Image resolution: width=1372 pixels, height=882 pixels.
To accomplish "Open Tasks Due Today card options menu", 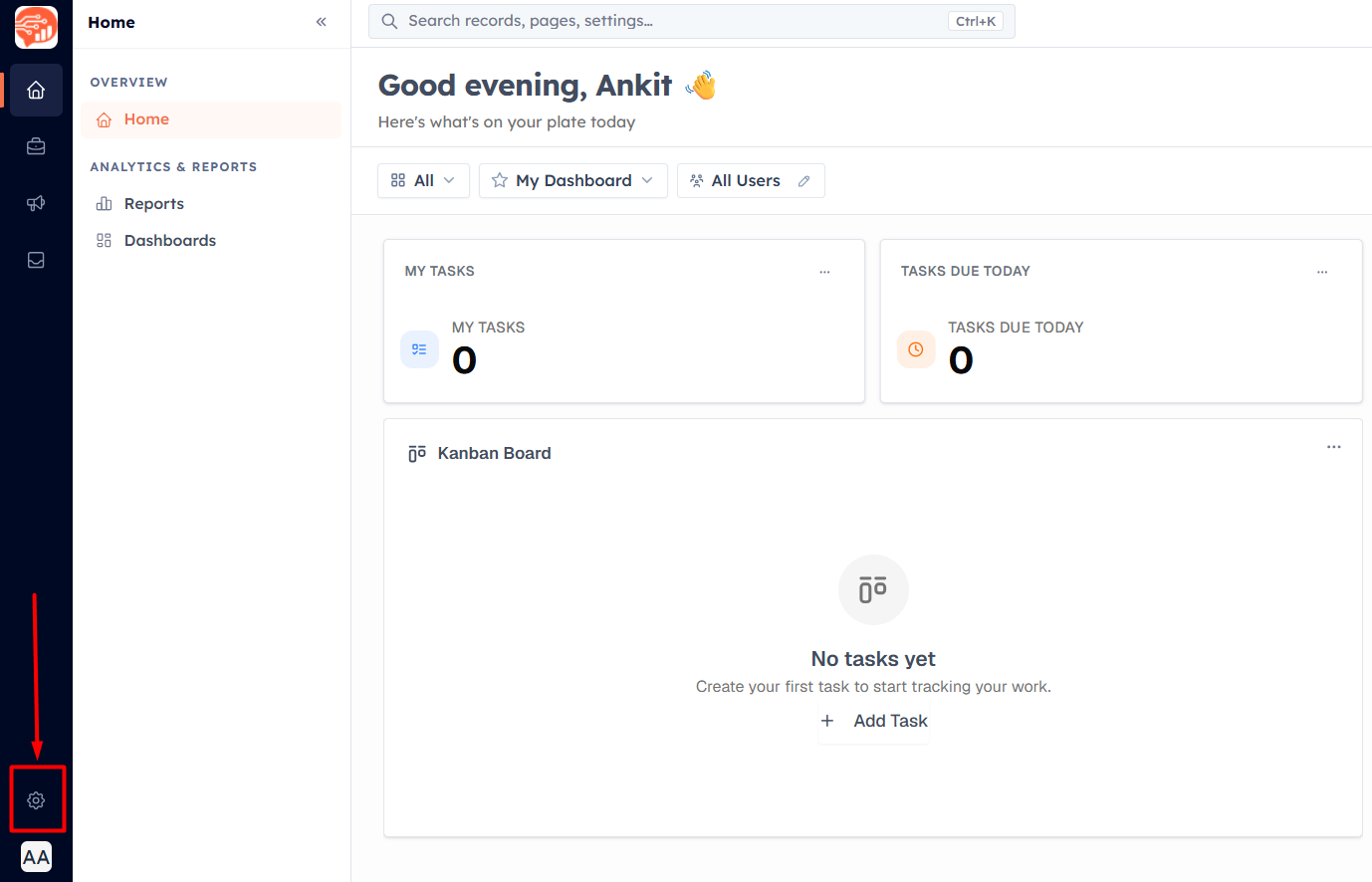I will [1322, 272].
